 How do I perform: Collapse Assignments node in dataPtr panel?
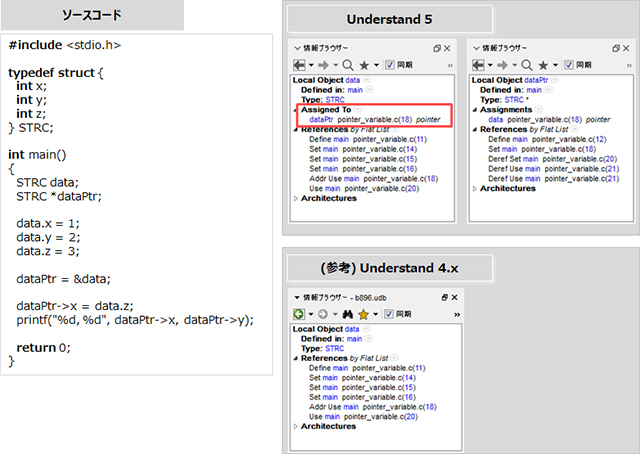(475, 110)
